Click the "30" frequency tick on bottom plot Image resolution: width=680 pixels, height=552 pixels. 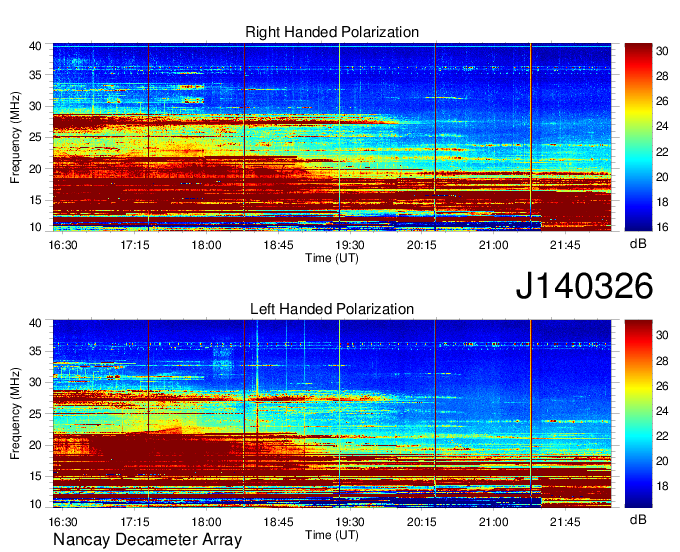[36, 382]
